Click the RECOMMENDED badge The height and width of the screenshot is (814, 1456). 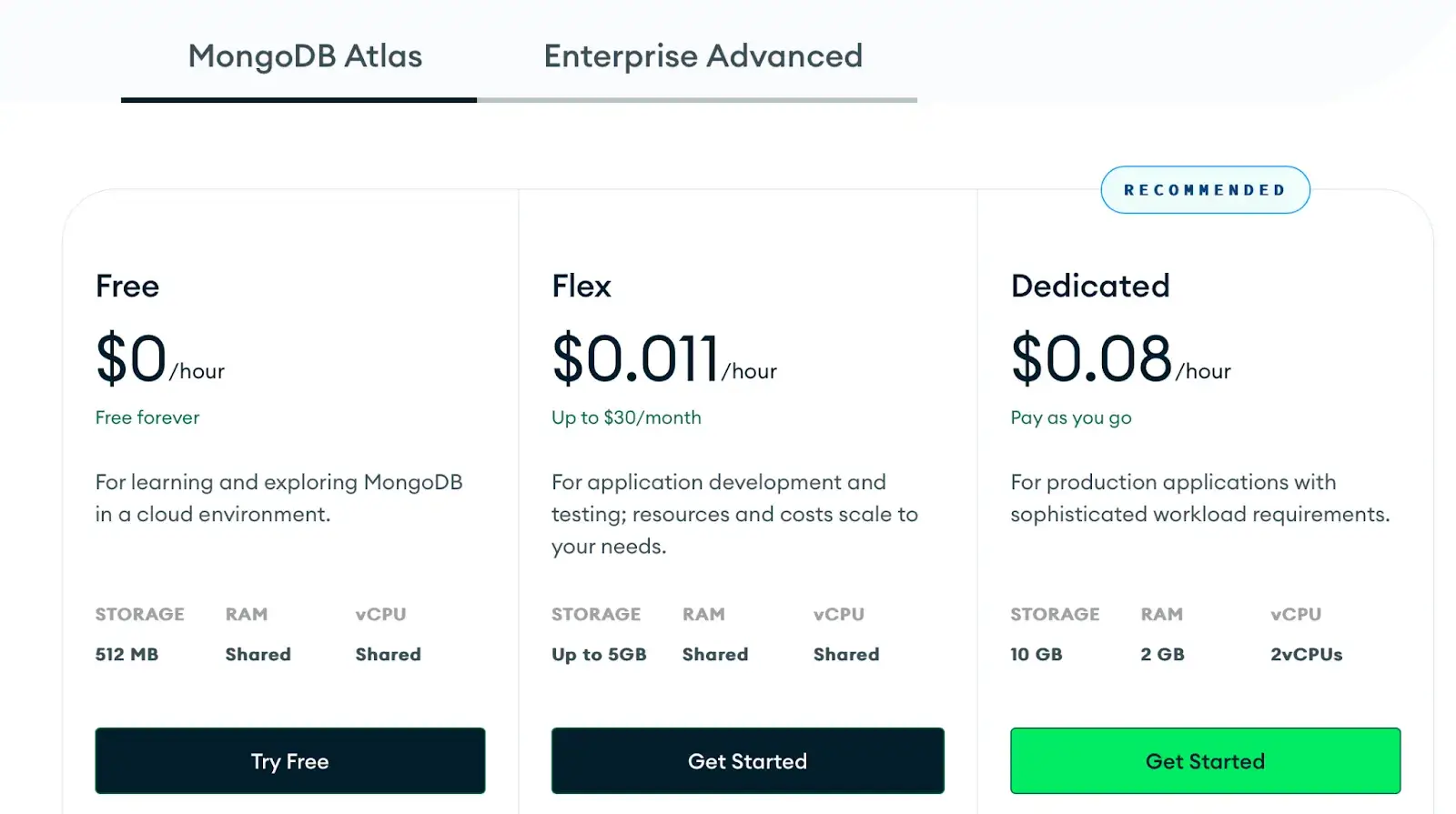1204,190
